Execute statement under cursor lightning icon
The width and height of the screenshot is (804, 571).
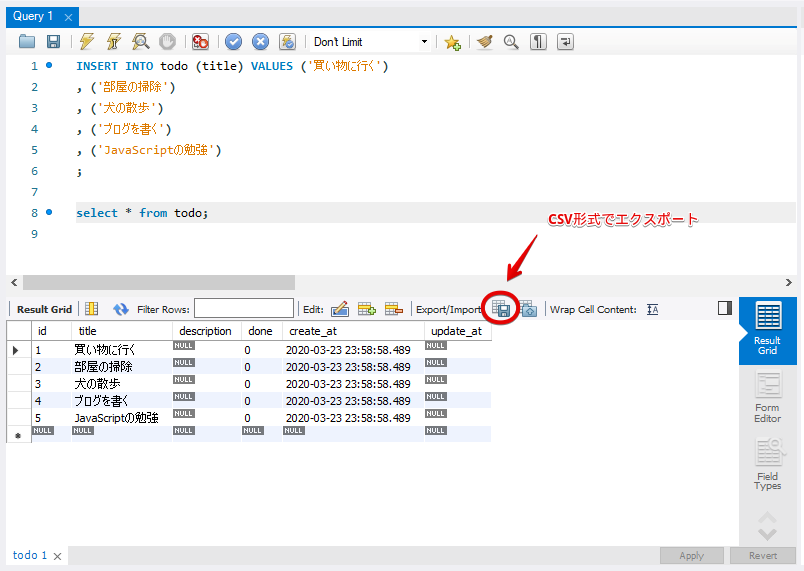click(x=113, y=42)
